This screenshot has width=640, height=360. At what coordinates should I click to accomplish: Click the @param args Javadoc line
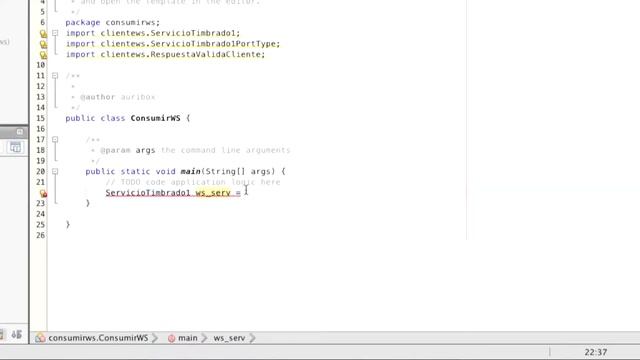(190, 150)
